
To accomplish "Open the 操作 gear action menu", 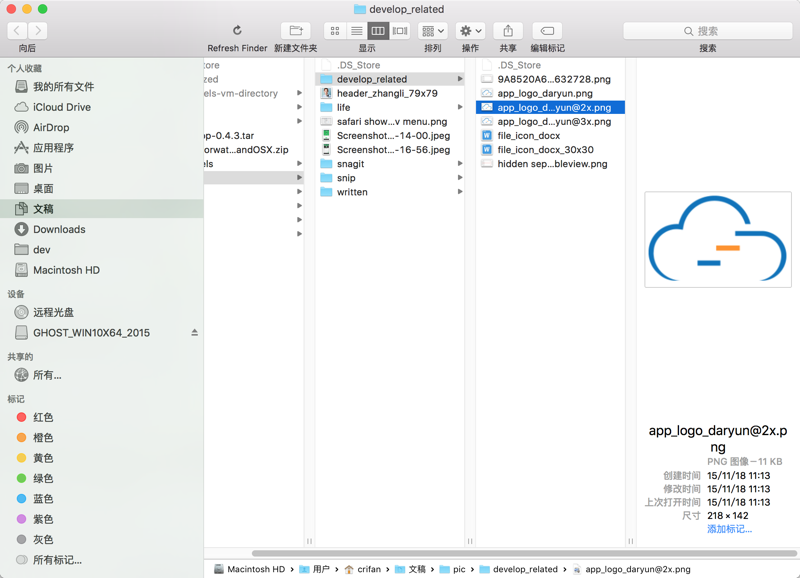I will click(x=470, y=31).
